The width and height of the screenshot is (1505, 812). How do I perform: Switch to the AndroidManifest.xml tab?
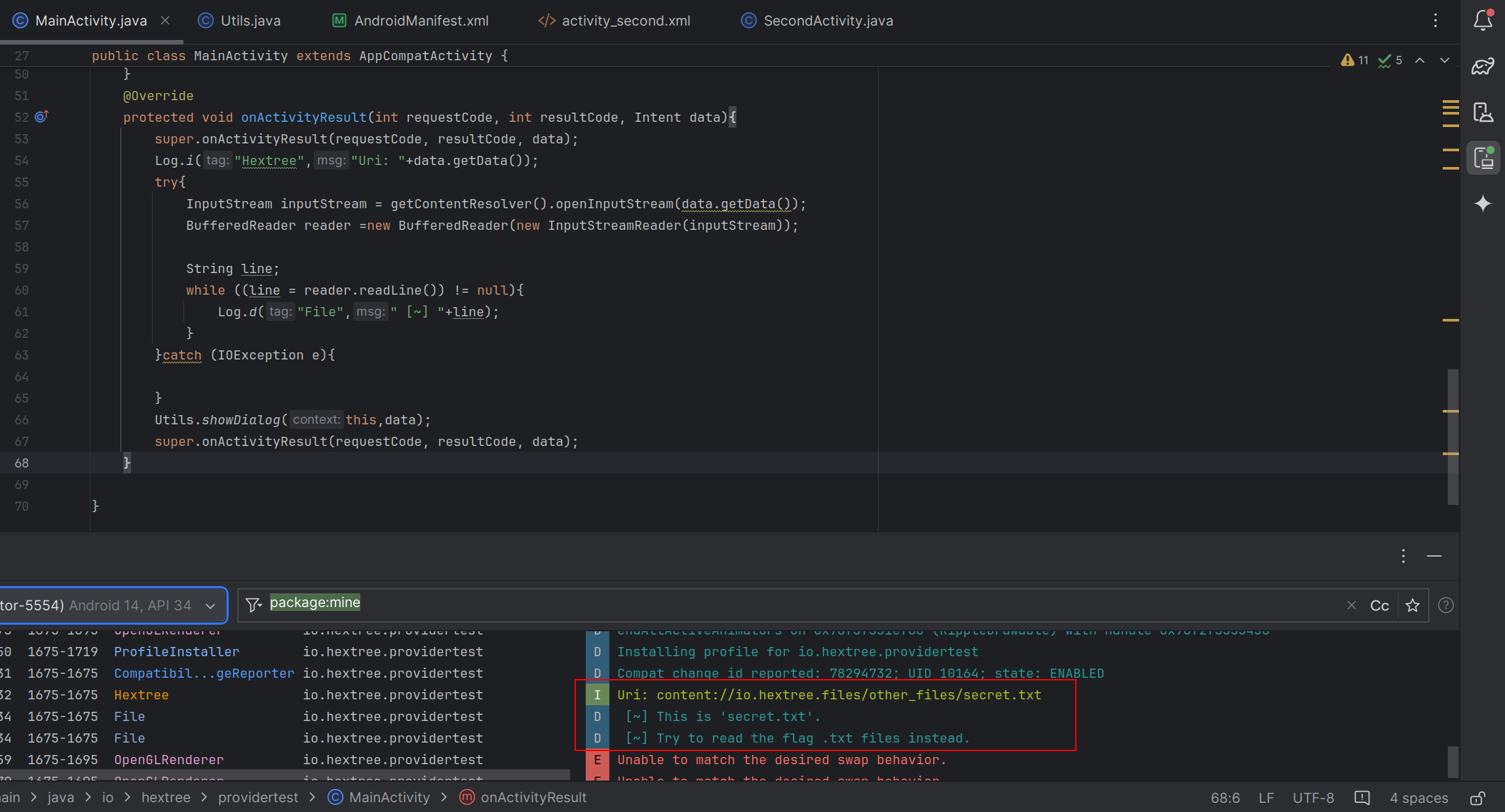(x=411, y=20)
